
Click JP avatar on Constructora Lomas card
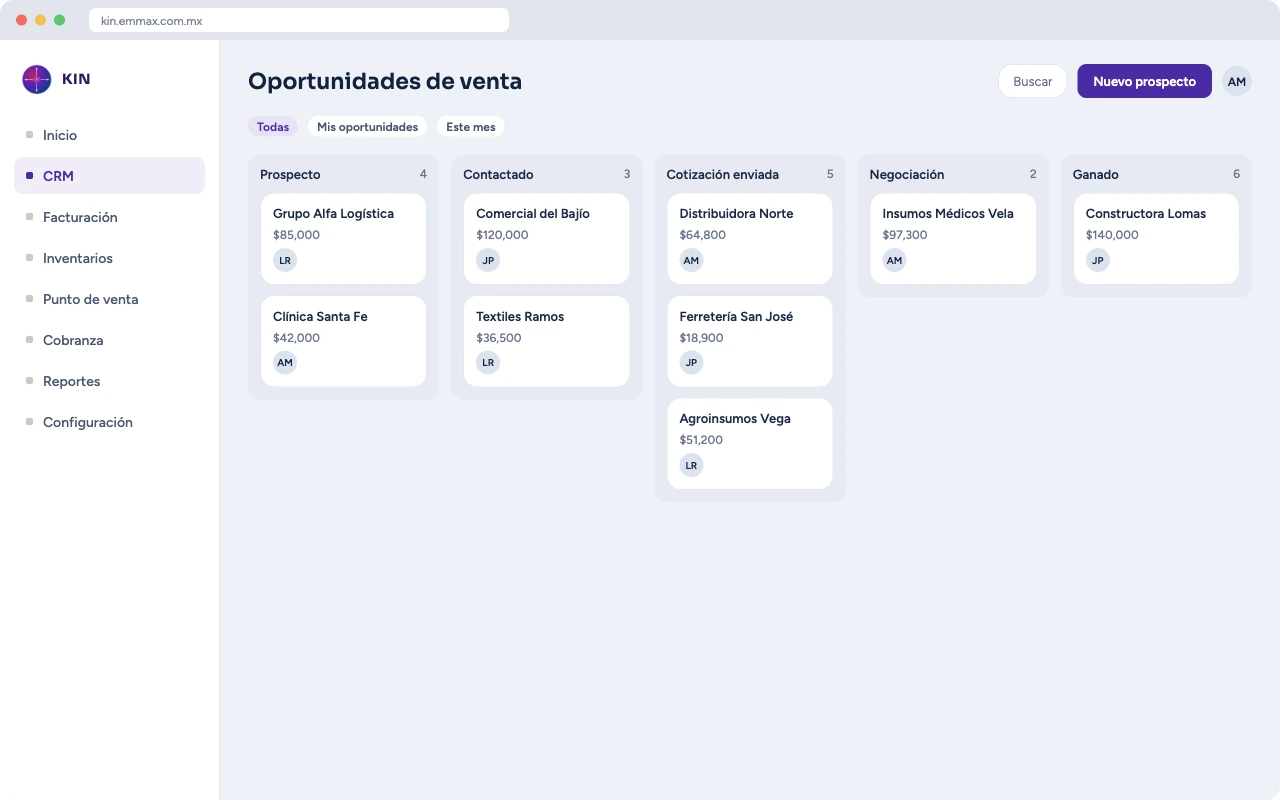tap(1097, 260)
